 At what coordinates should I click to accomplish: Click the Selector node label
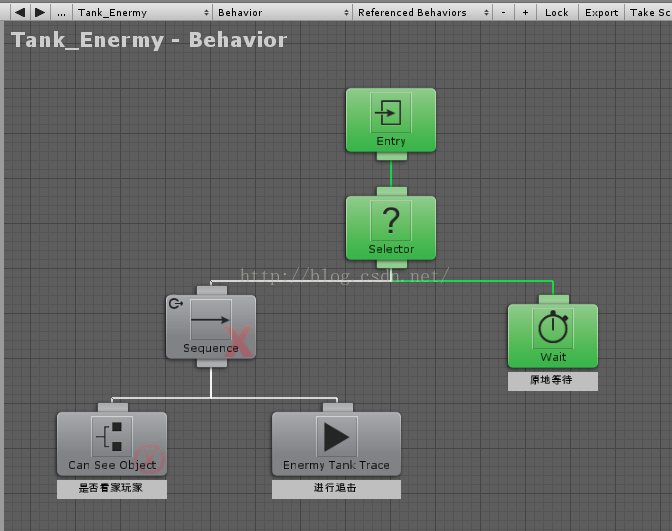point(391,249)
